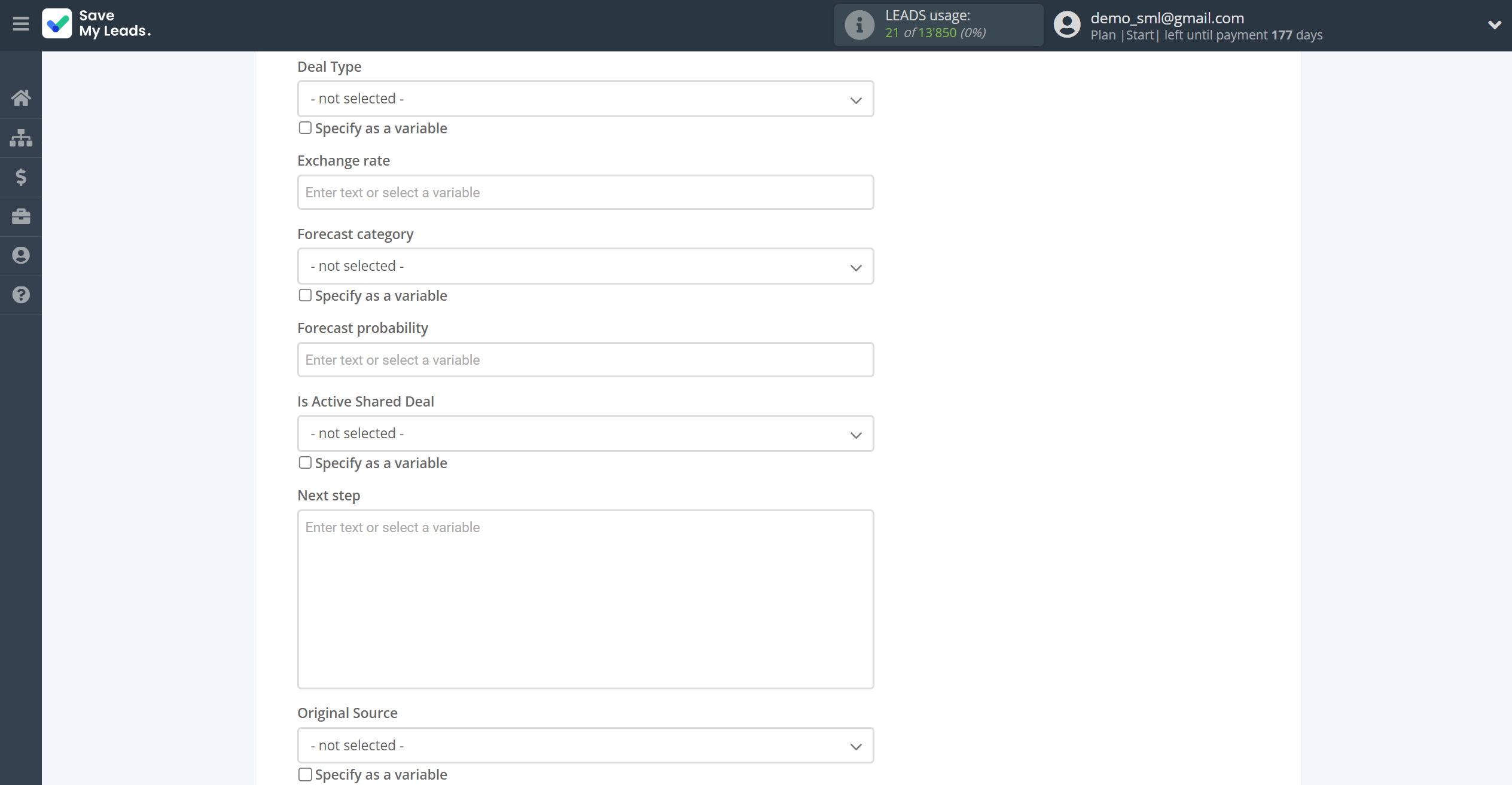Open the connections sitemap sidebar icon
The height and width of the screenshot is (785, 1512).
click(21, 138)
